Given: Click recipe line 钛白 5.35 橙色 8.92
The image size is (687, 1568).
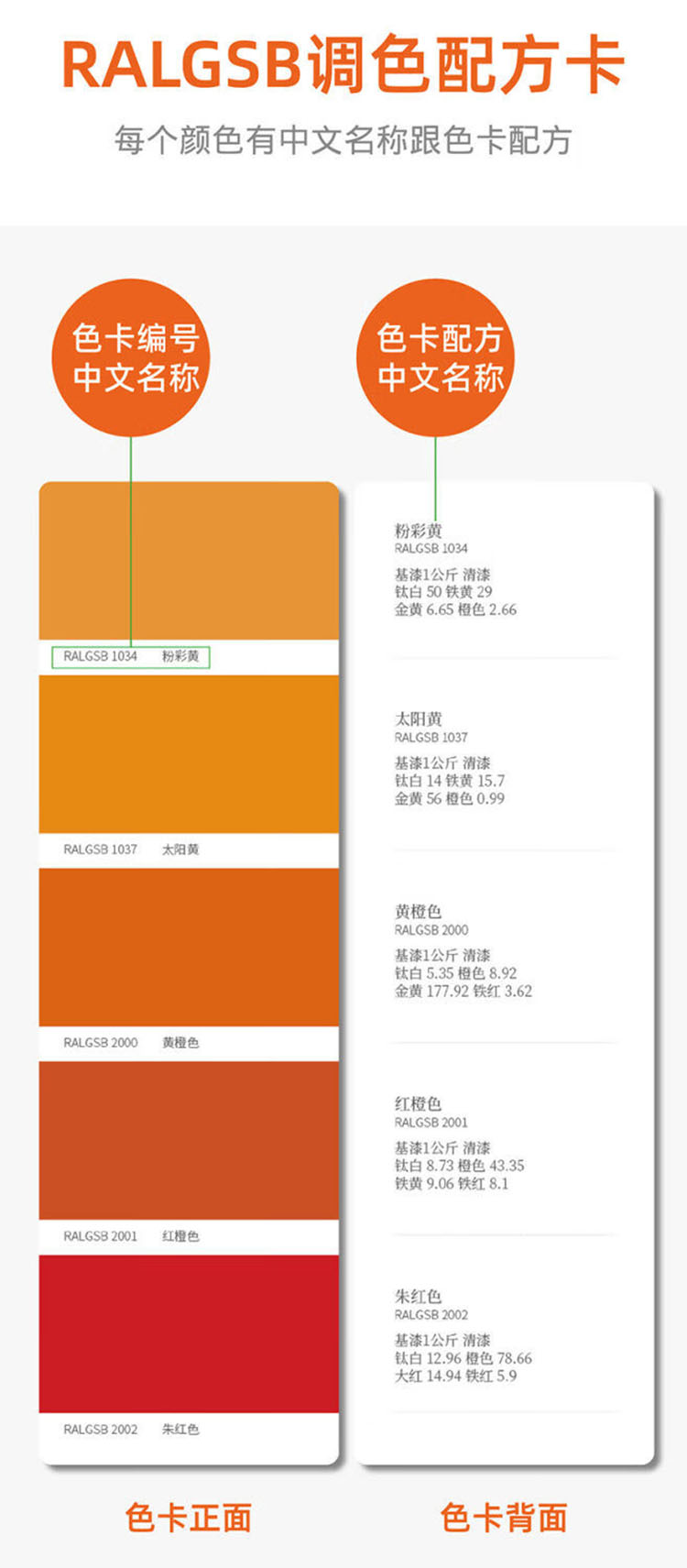Looking at the screenshot, I should tap(456, 973).
